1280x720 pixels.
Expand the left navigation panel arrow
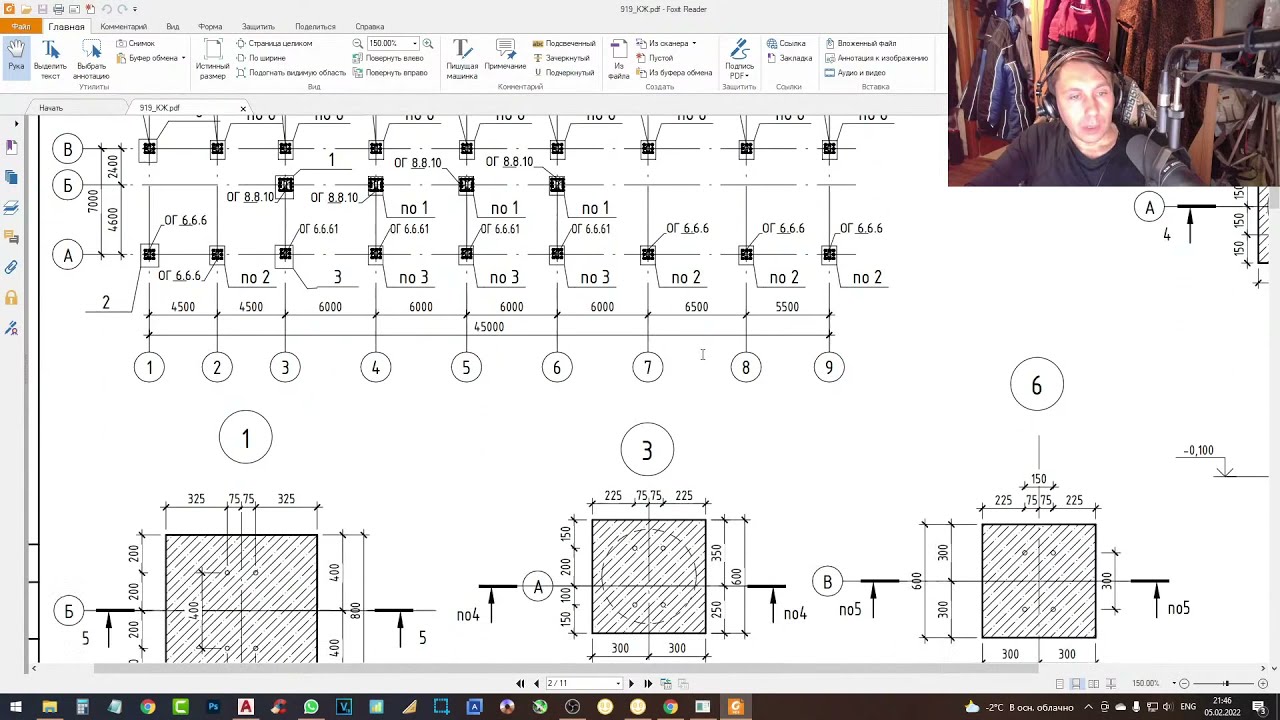pos(16,124)
